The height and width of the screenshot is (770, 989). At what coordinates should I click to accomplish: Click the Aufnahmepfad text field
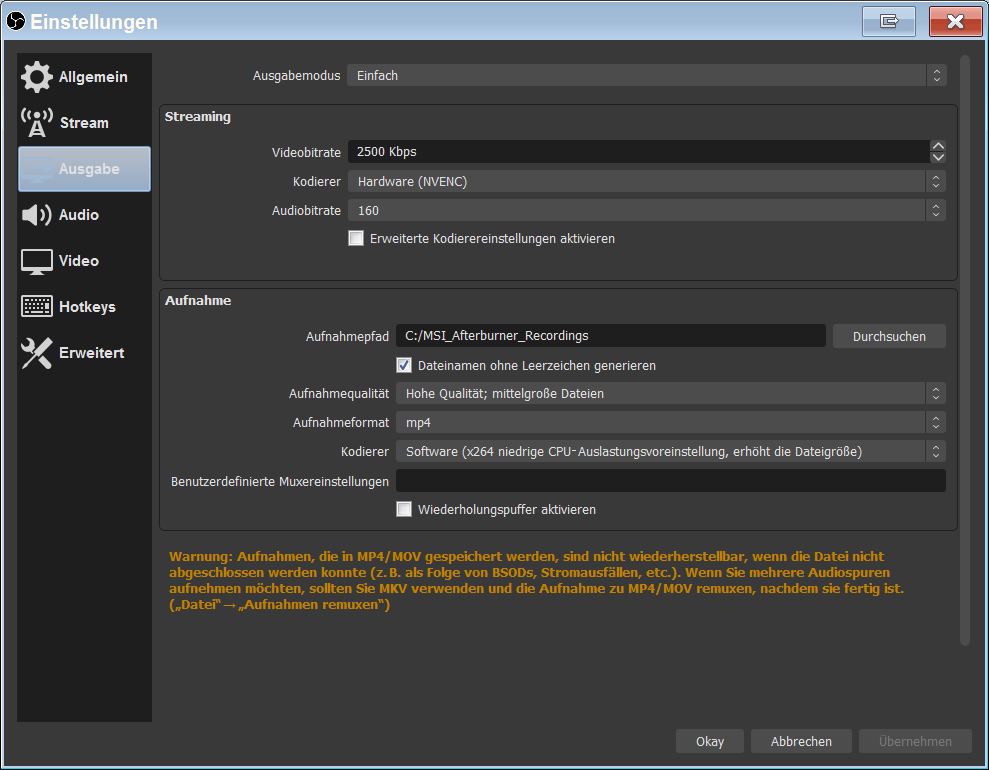pyautogui.click(x=611, y=336)
